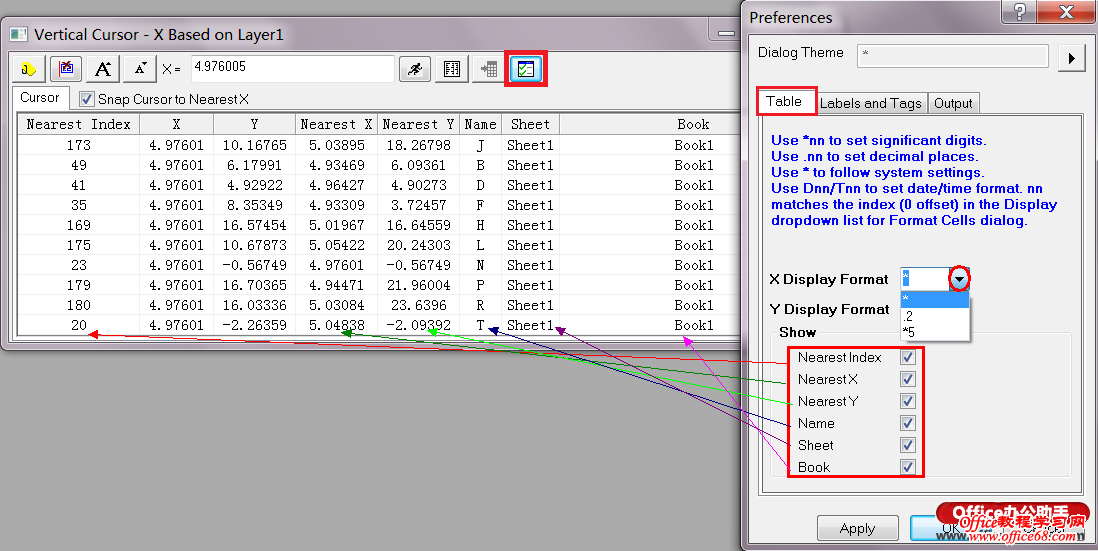Click the delete cursor icon

tap(66, 69)
